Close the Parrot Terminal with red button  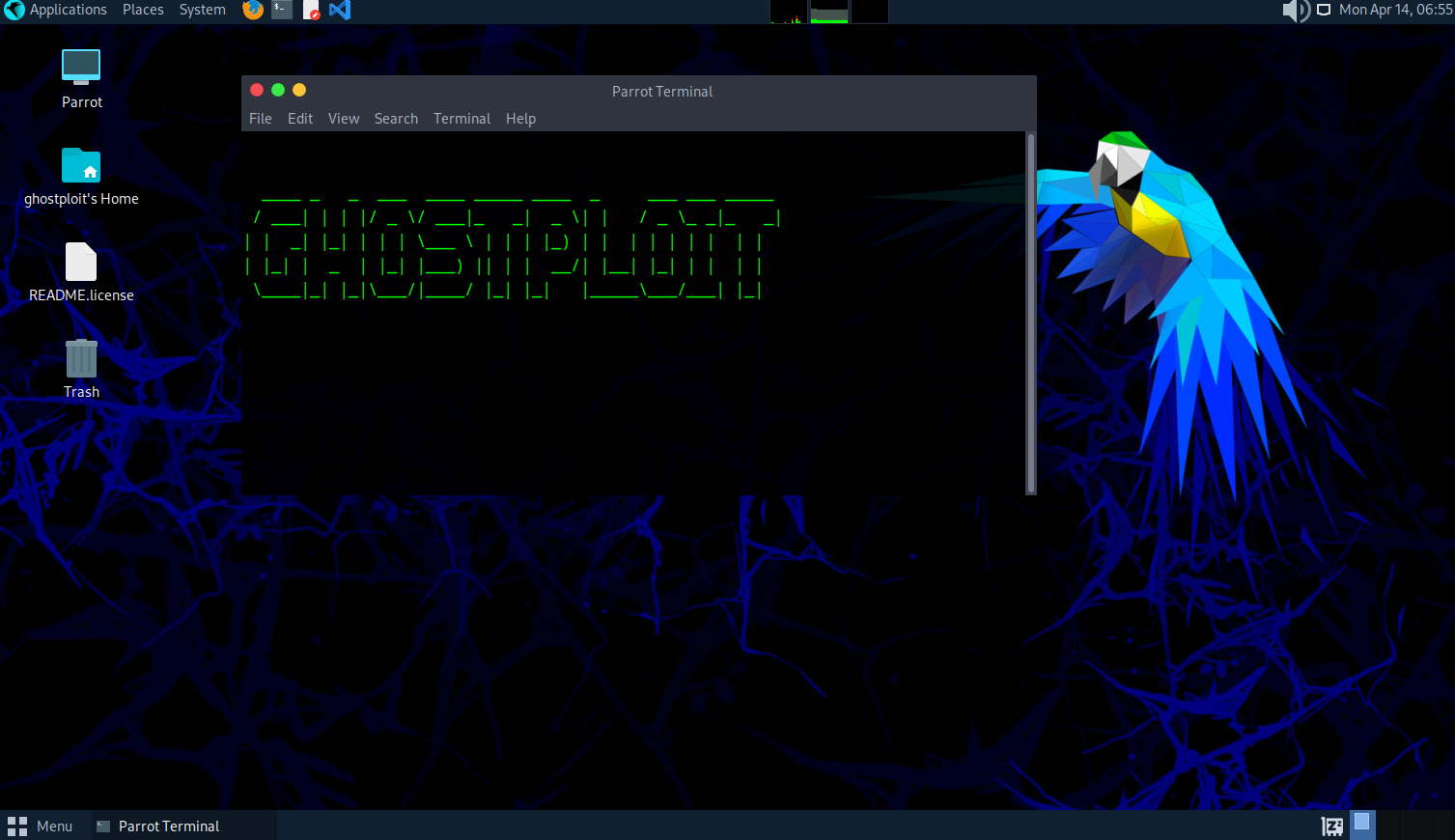[x=257, y=90]
